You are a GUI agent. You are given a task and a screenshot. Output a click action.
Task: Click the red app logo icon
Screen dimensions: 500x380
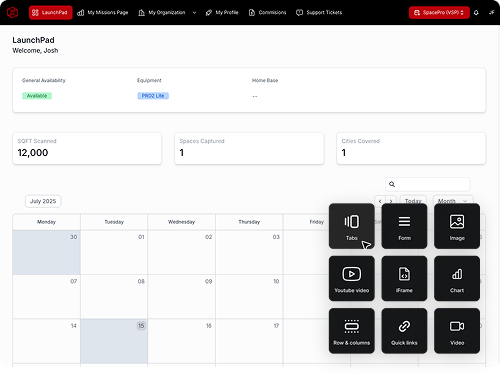coord(12,13)
